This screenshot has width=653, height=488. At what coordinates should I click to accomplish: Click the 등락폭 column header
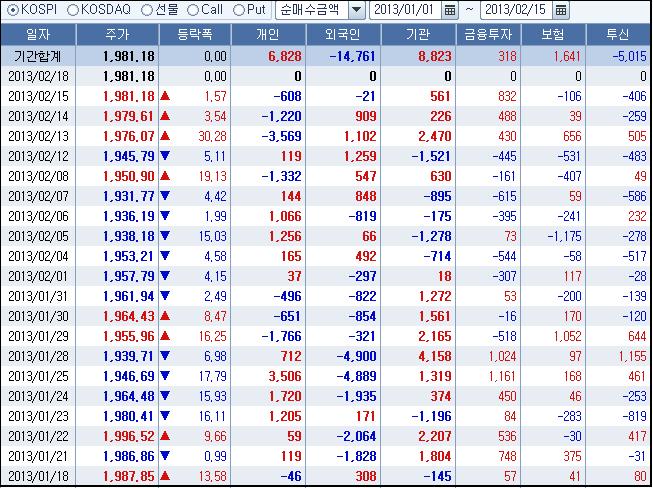[x=195, y=35]
